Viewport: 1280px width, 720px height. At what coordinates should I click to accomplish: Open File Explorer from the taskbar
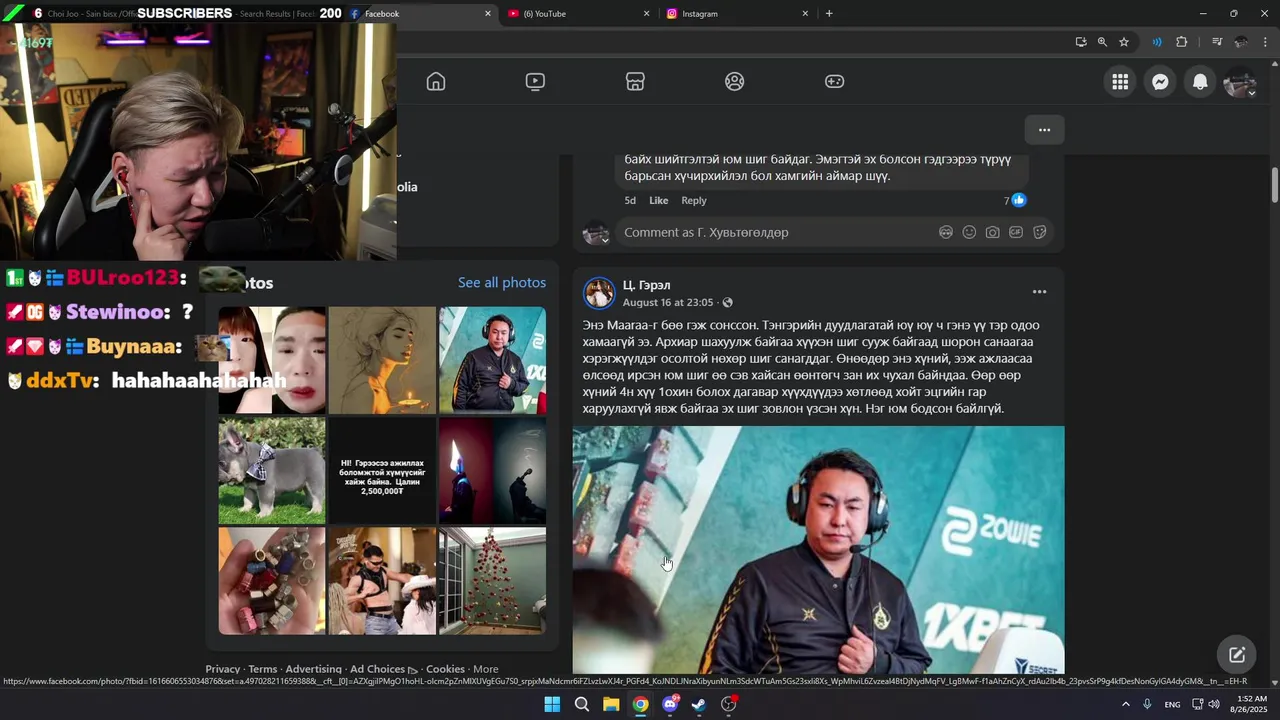(610, 704)
